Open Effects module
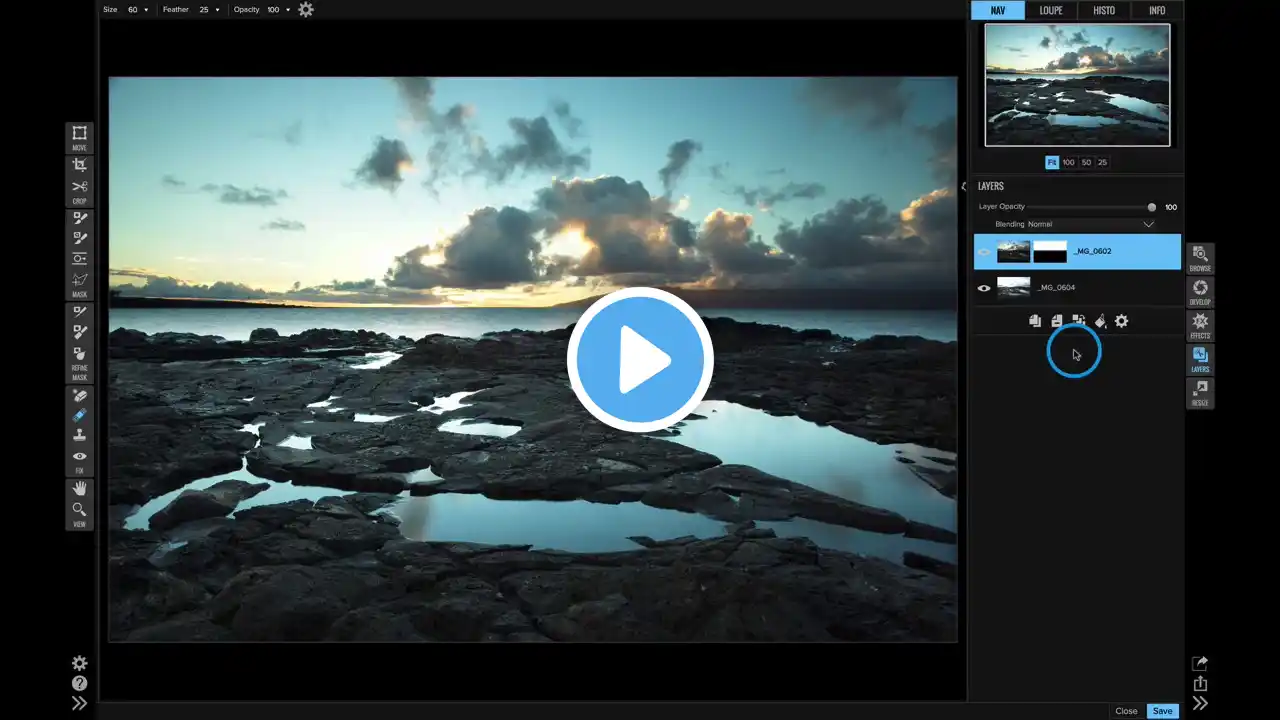 pos(1200,325)
